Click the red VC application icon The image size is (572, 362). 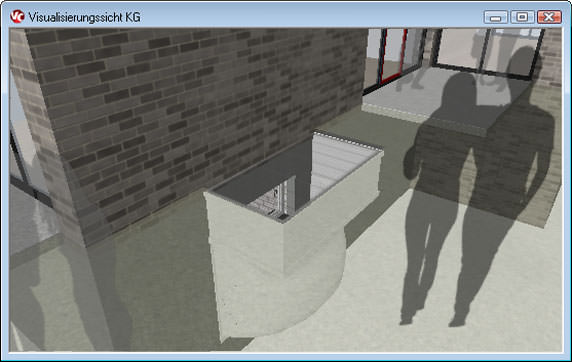pos(17,16)
